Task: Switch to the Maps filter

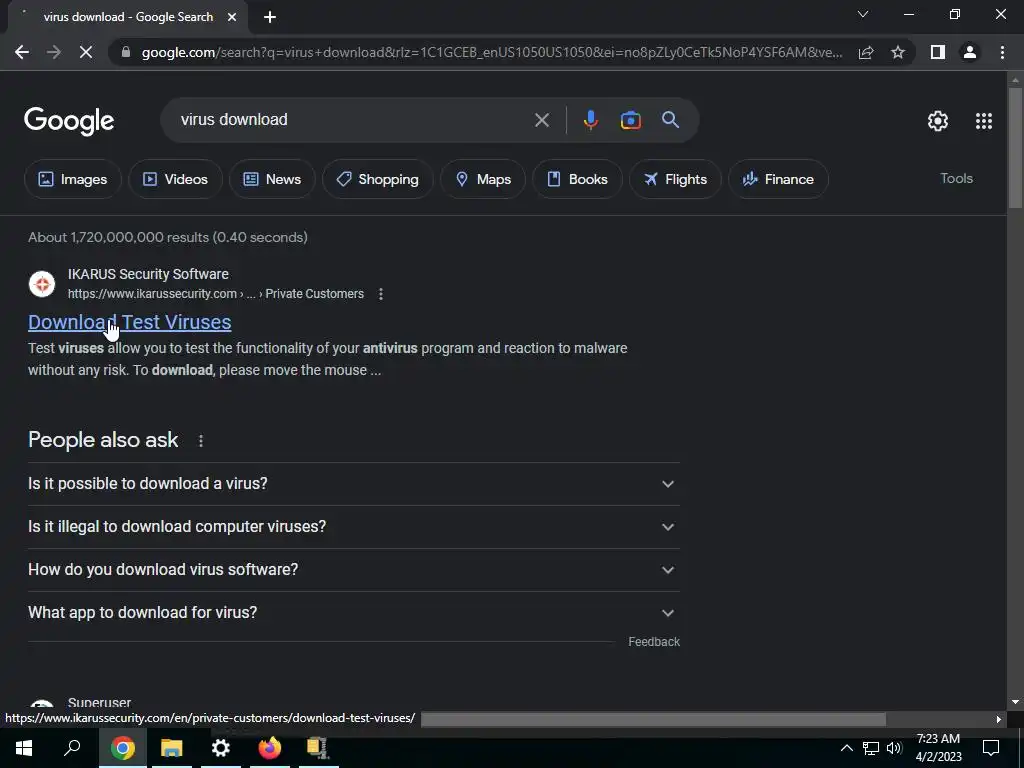Action: click(x=483, y=179)
